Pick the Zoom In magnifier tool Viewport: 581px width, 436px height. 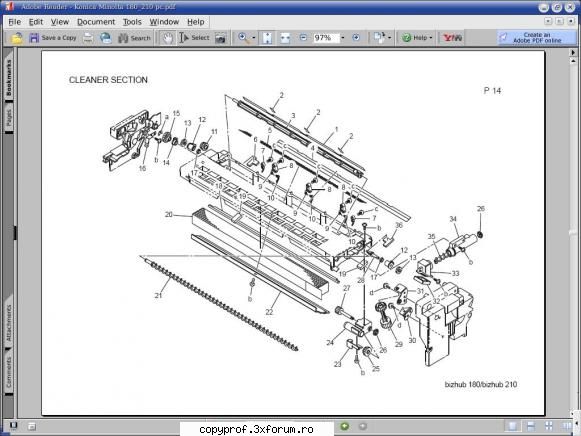click(243, 38)
